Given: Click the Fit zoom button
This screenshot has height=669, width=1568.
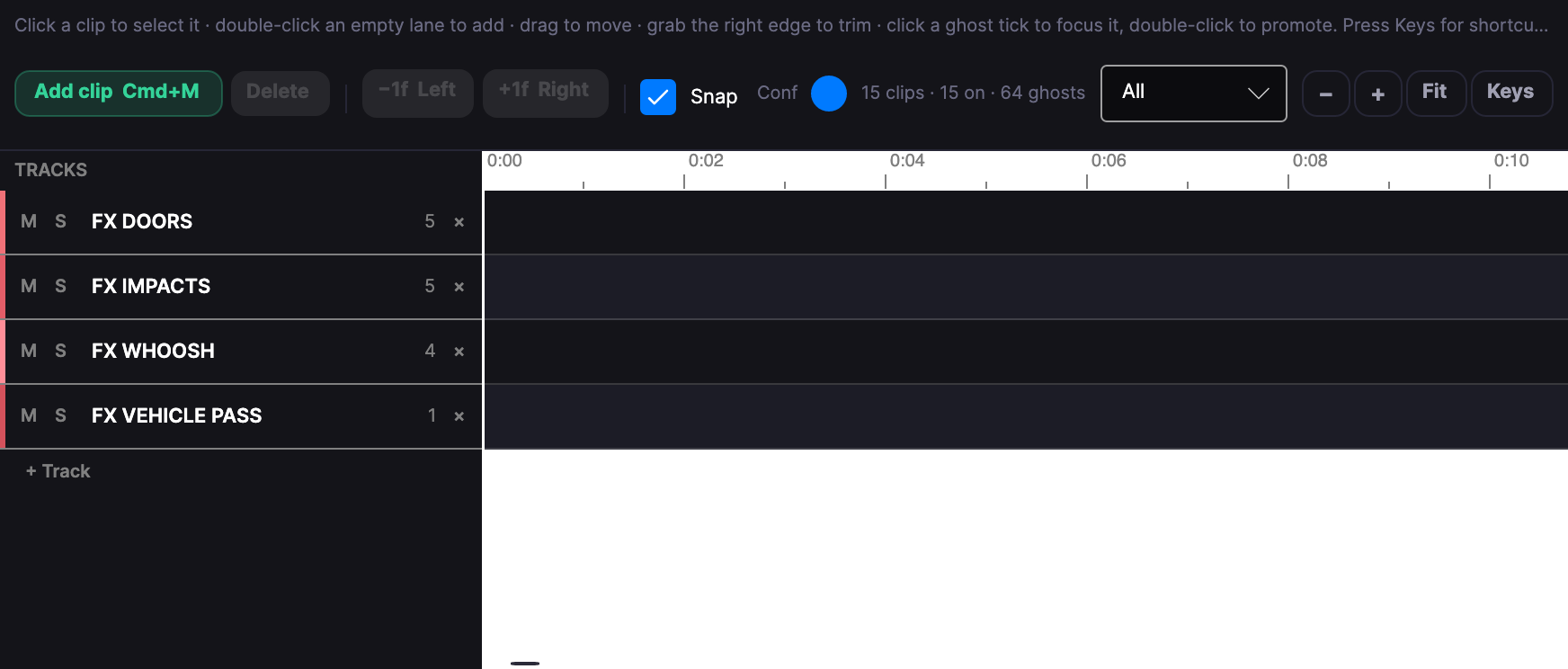Looking at the screenshot, I should tap(1436, 93).
